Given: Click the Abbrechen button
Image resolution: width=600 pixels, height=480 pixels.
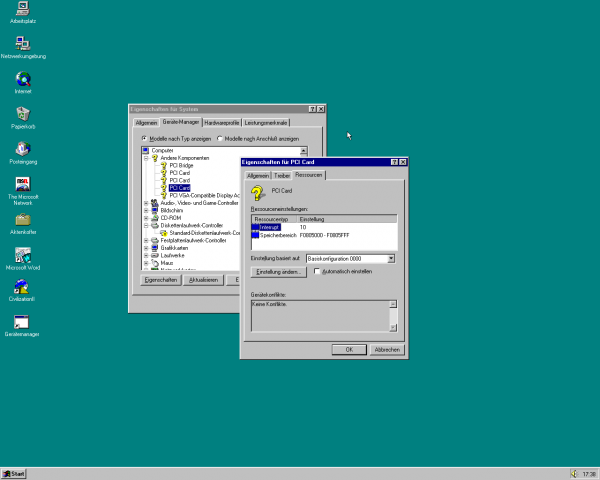Looking at the screenshot, I should point(387,349).
